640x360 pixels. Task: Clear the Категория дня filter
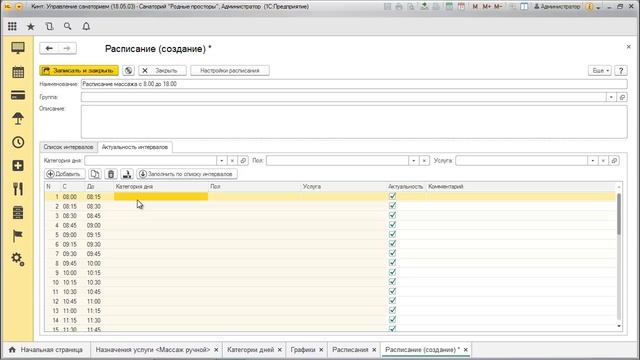pos(232,161)
